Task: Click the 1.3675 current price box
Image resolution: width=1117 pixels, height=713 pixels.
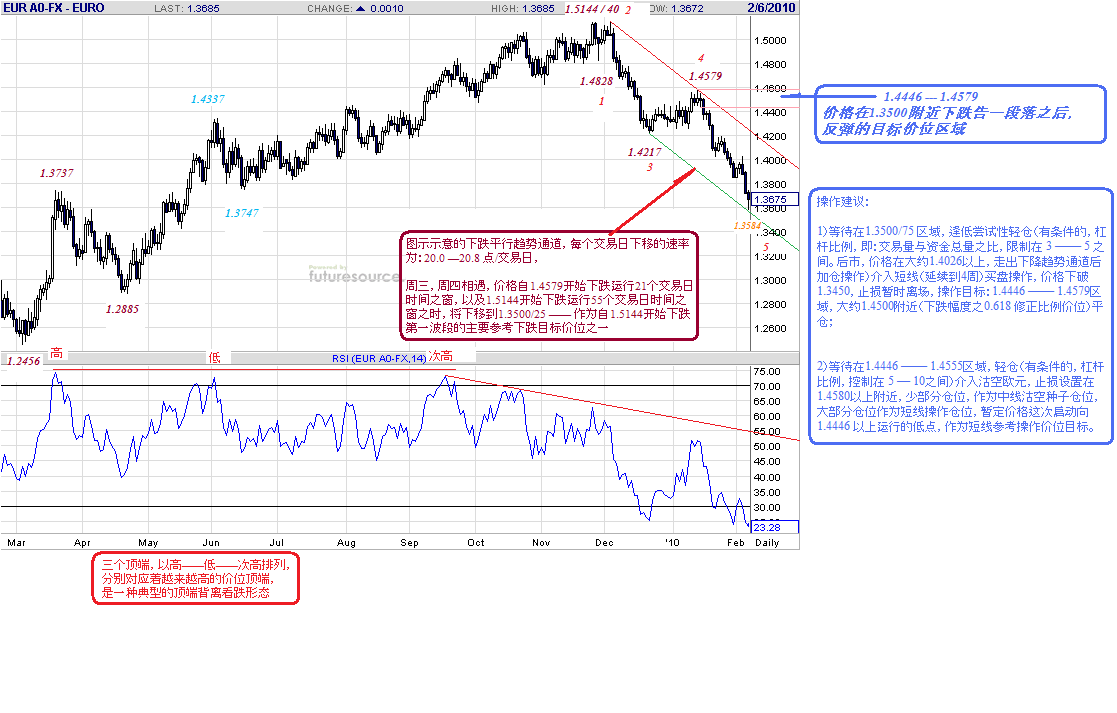Action: 775,199
